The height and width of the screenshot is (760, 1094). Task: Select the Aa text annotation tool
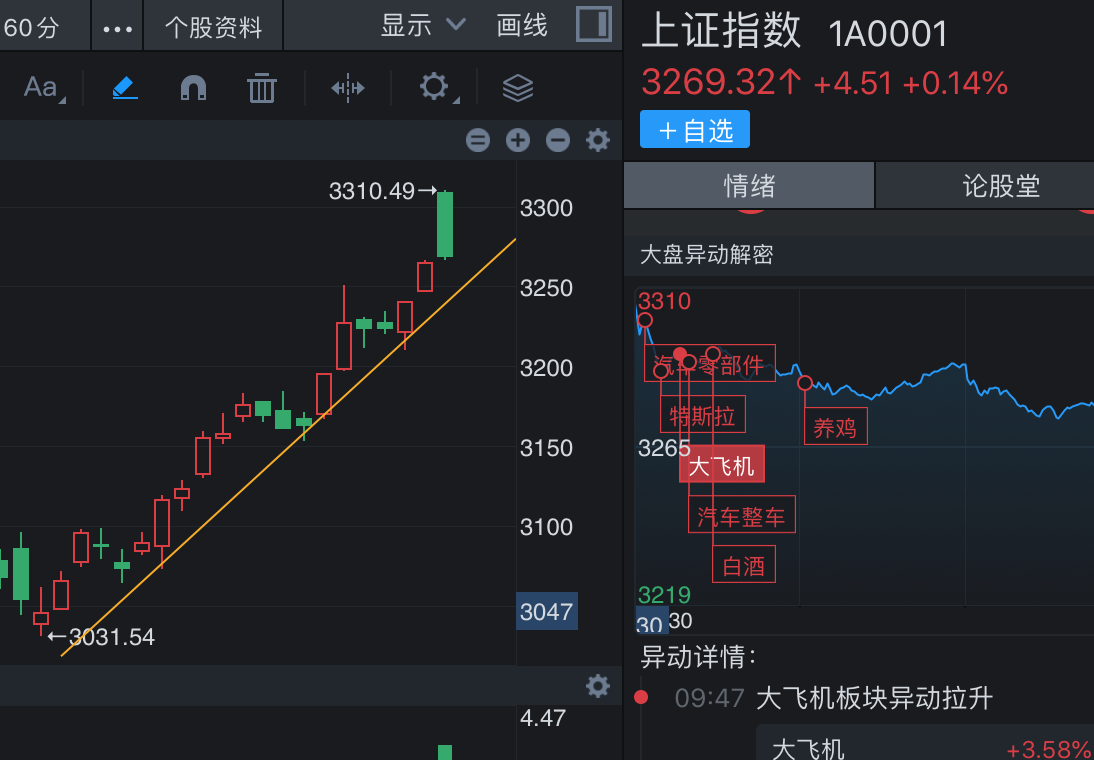(43, 88)
